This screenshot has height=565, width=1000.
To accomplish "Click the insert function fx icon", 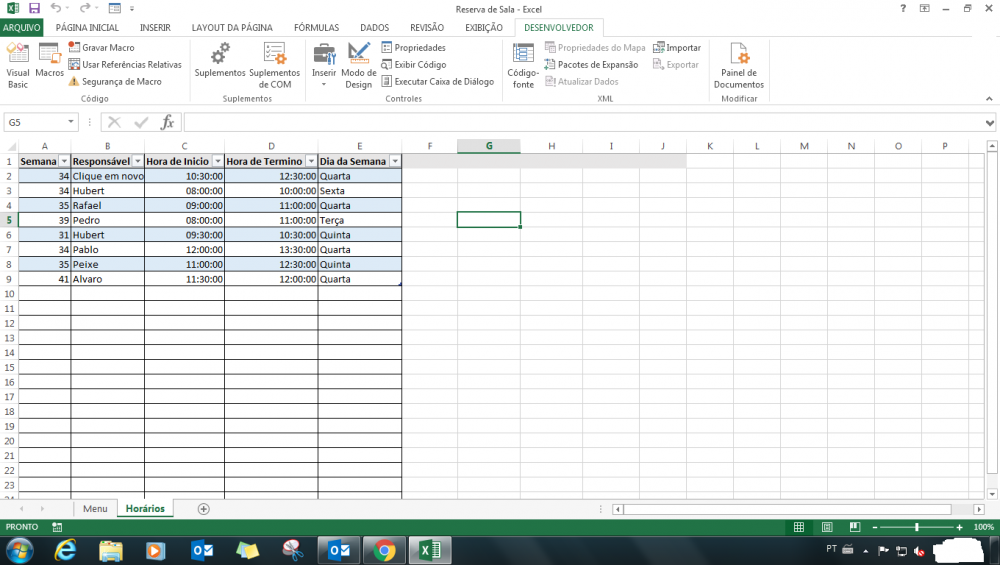I will click(167, 122).
